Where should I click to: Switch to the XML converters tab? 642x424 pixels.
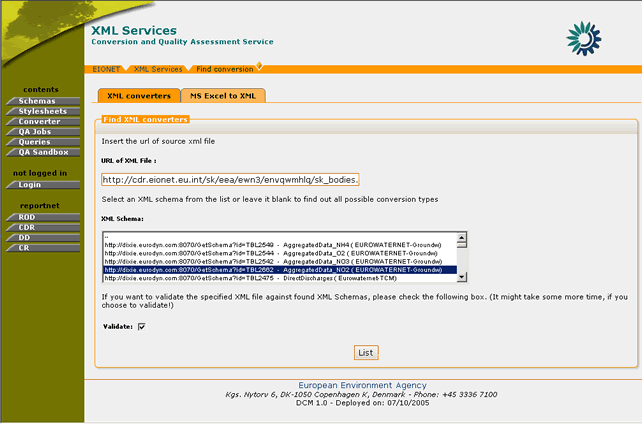[x=139, y=96]
